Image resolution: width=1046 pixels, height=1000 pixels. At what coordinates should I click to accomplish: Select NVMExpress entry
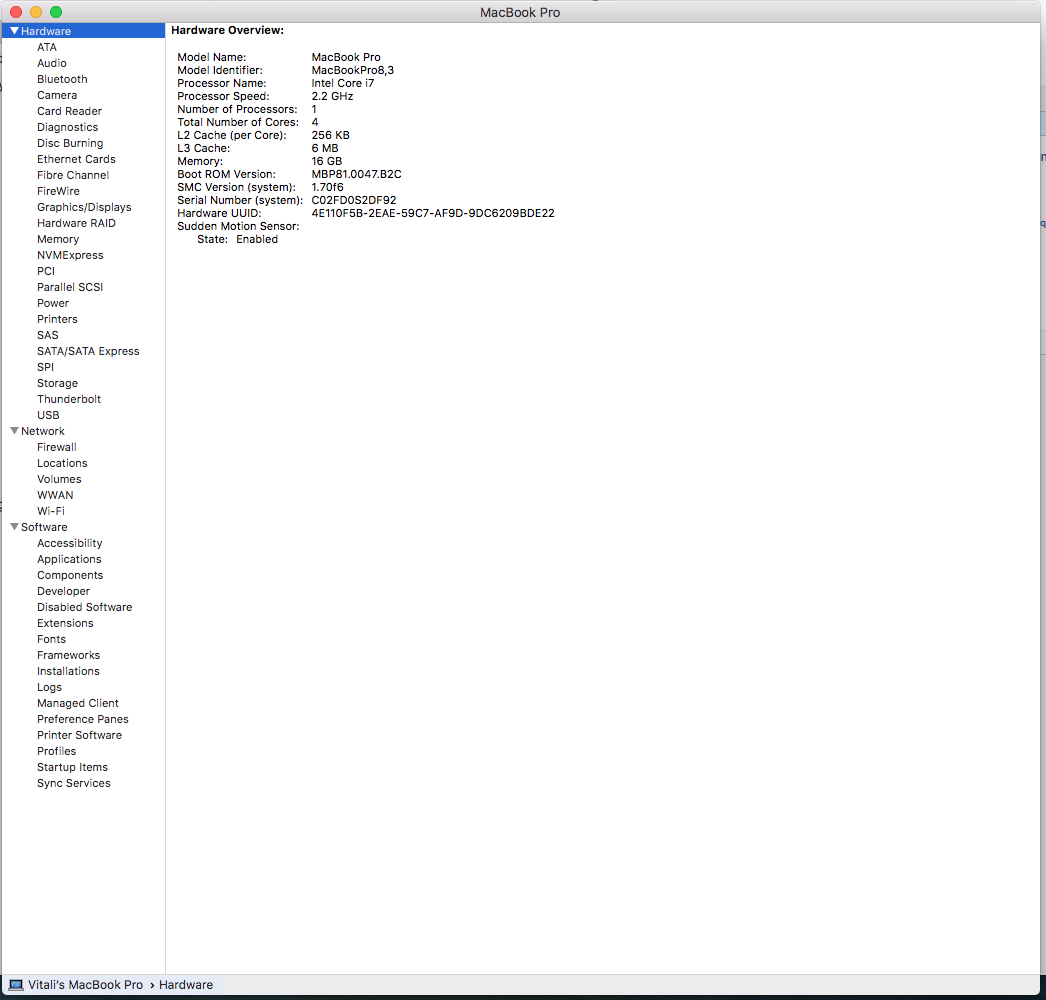(x=70, y=255)
